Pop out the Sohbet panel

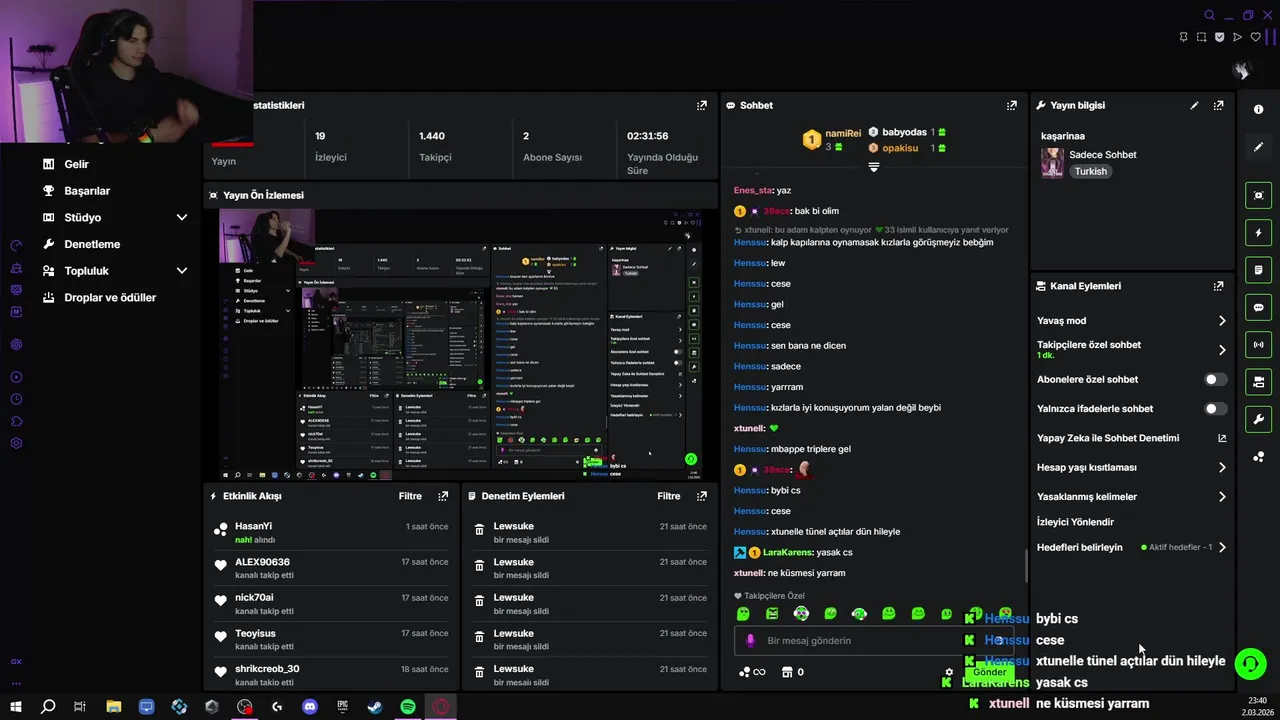click(x=1012, y=105)
